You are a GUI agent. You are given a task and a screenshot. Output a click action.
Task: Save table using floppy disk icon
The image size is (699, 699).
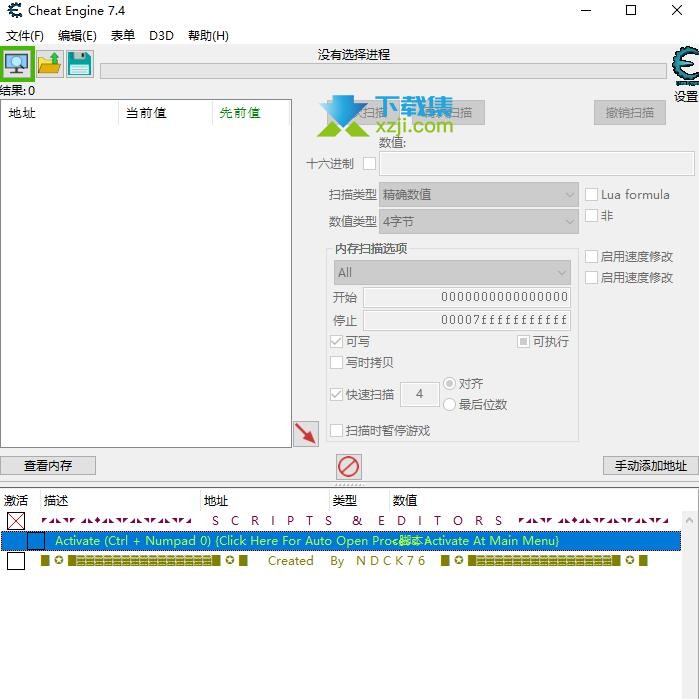click(x=80, y=64)
